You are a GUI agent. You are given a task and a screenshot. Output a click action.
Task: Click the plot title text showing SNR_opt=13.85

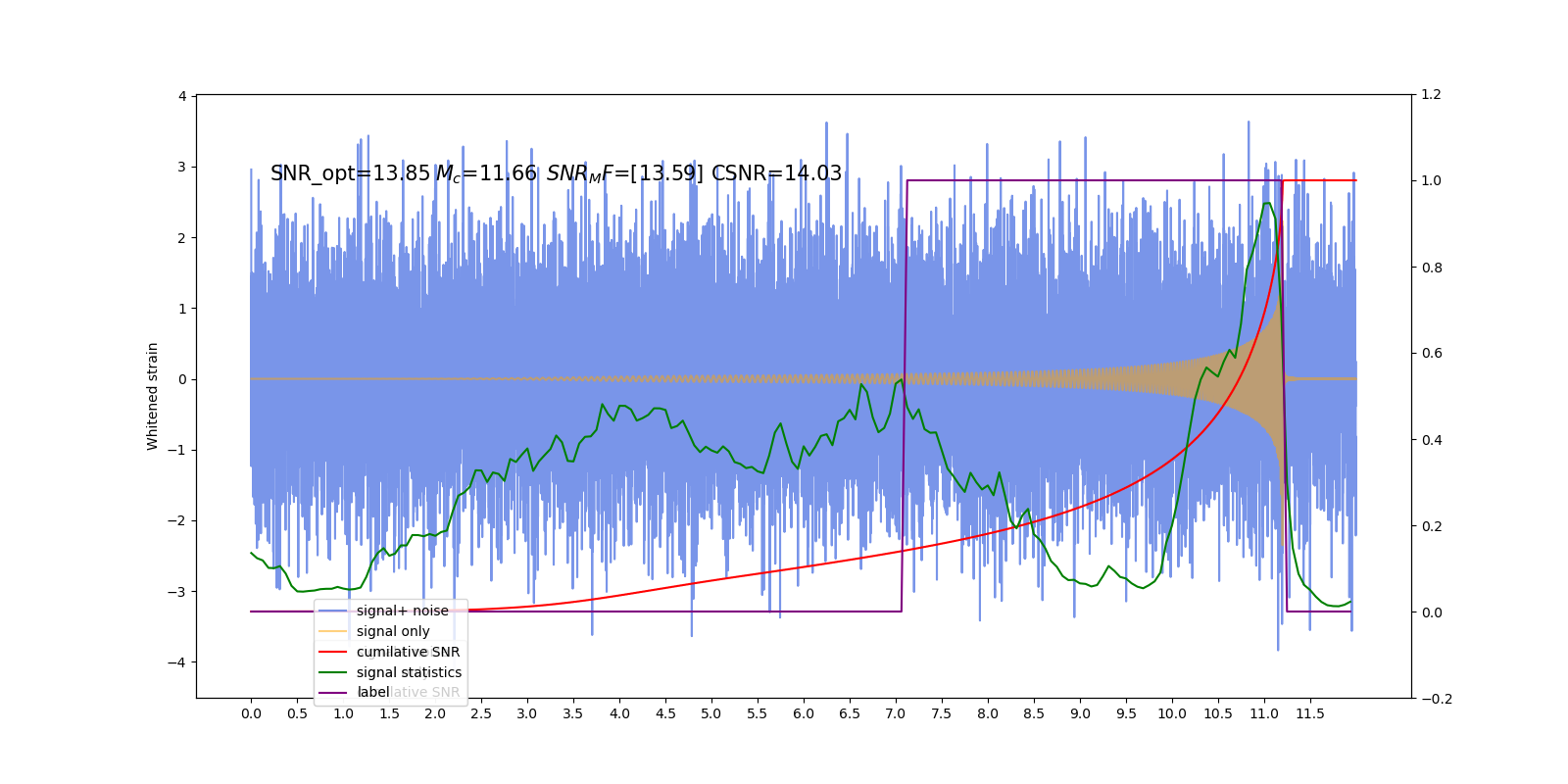click(x=556, y=173)
